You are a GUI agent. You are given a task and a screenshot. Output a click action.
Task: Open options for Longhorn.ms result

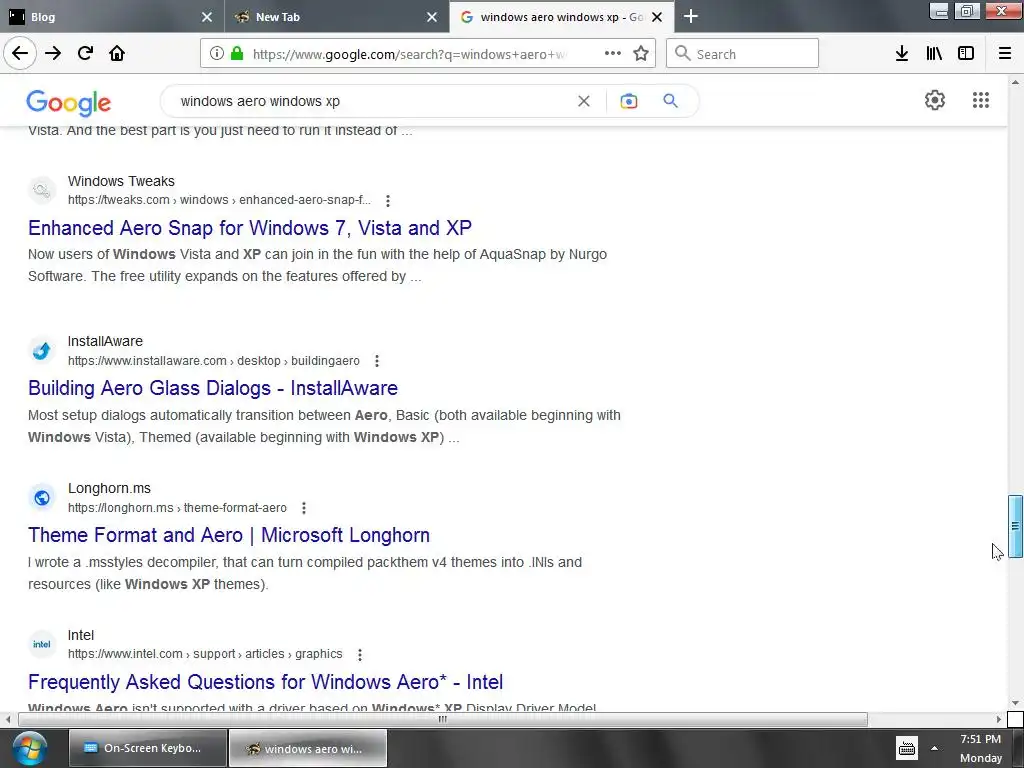click(x=304, y=507)
